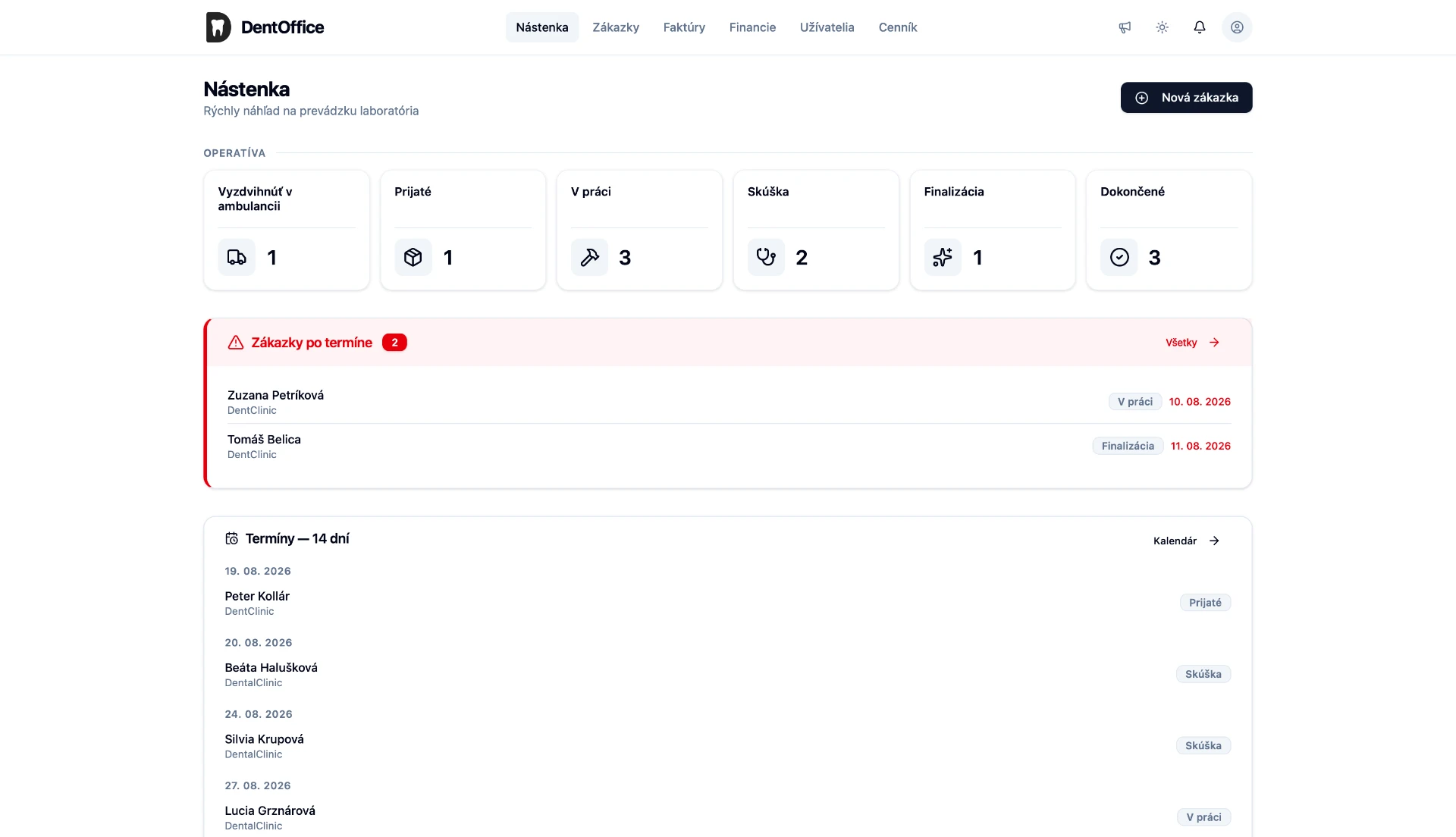This screenshot has height=837, width=1456.
Task: Open the DentOffice brand name link
Action: [x=282, y=27]
